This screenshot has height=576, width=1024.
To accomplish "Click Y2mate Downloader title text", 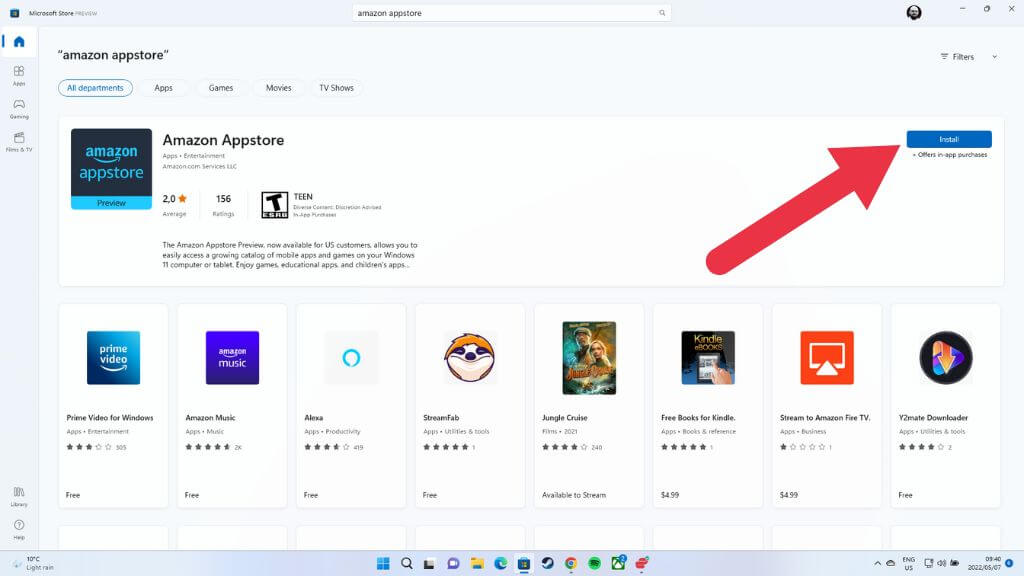I will point(933,418).
